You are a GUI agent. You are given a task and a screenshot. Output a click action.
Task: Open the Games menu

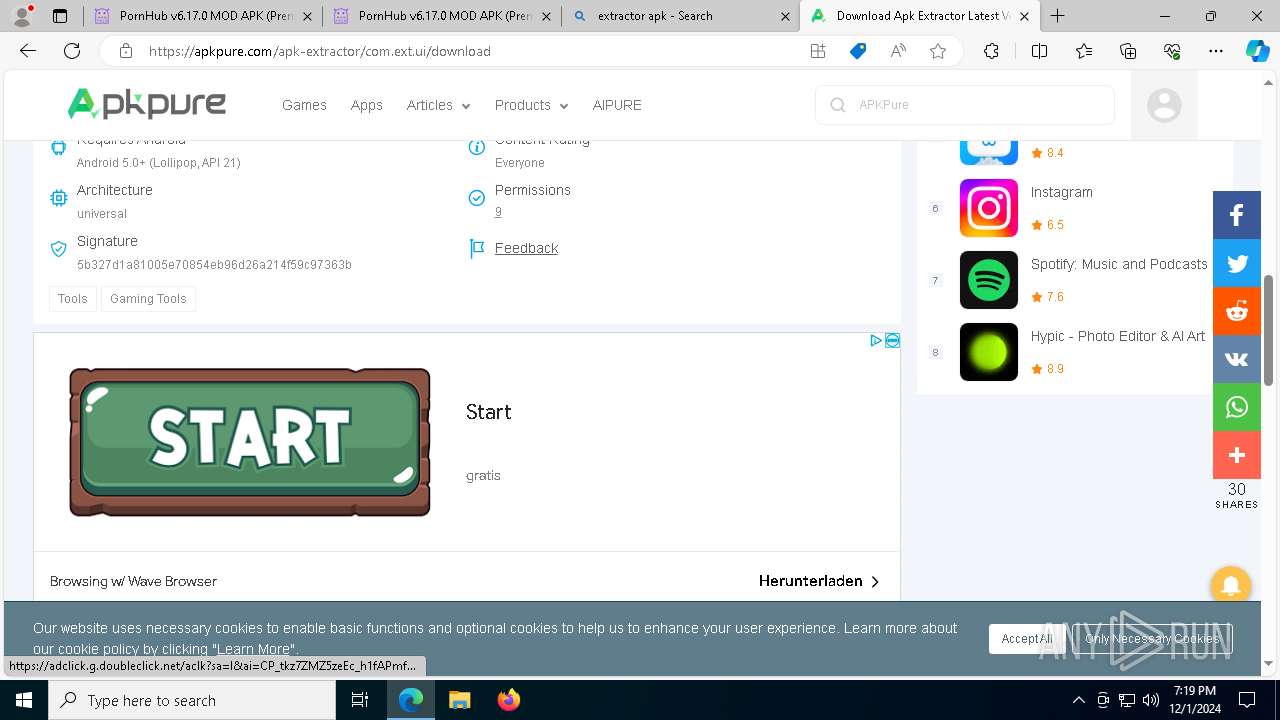coord(304,105)
